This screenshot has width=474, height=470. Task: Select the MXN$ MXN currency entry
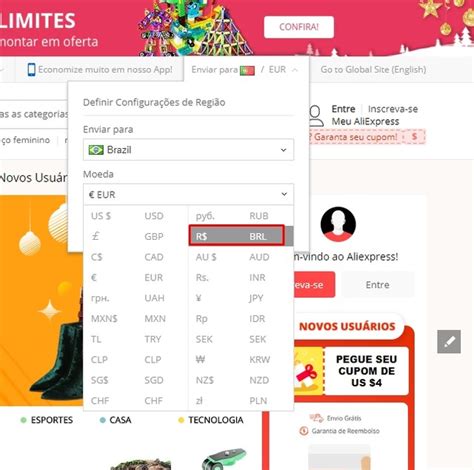(x=136, y=318)
